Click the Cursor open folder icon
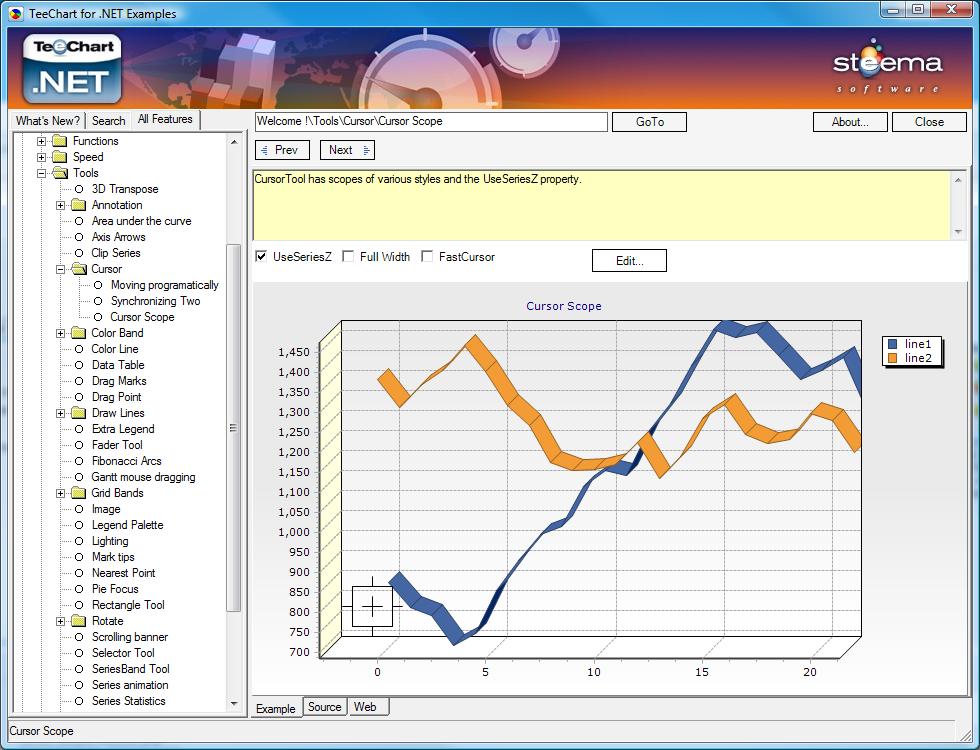The width and height of the screenshot is (980, 750). coord(79,269)
